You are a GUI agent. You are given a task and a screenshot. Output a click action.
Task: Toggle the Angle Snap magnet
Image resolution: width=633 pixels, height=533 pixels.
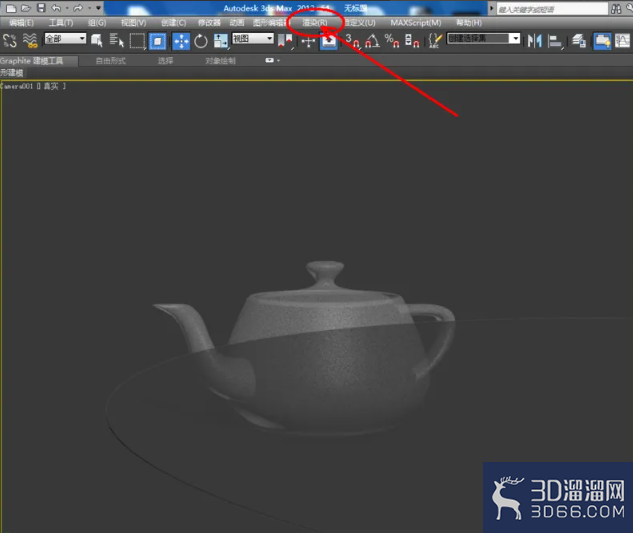click(372, 41)
